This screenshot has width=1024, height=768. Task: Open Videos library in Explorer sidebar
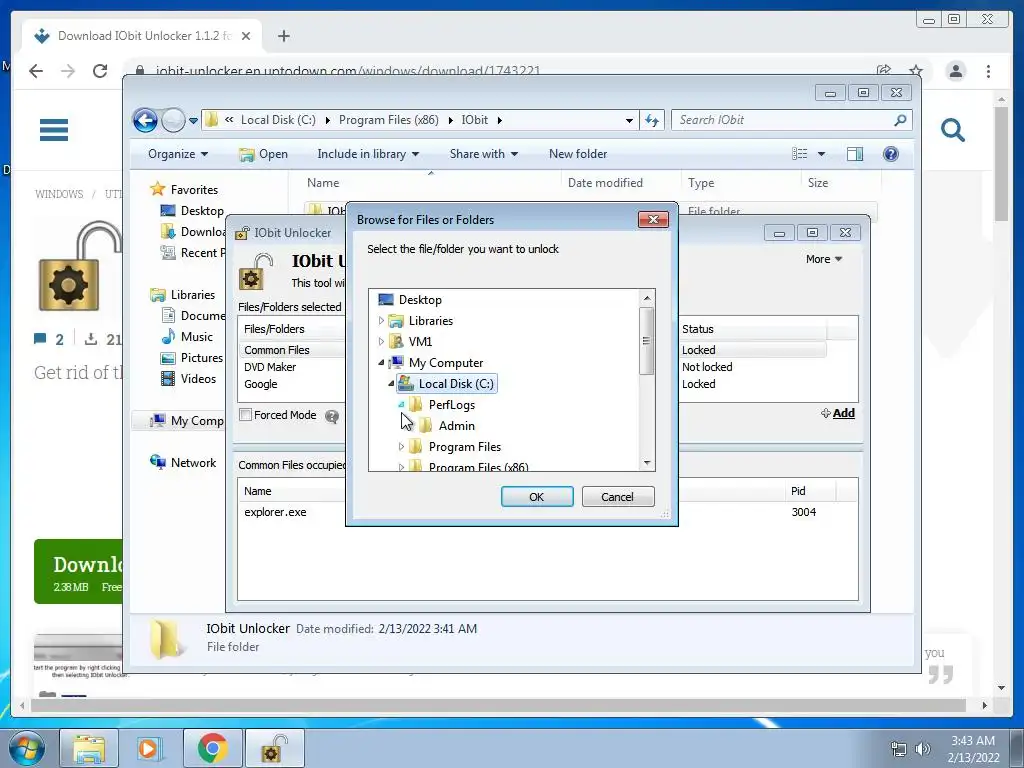coord(198,379)
